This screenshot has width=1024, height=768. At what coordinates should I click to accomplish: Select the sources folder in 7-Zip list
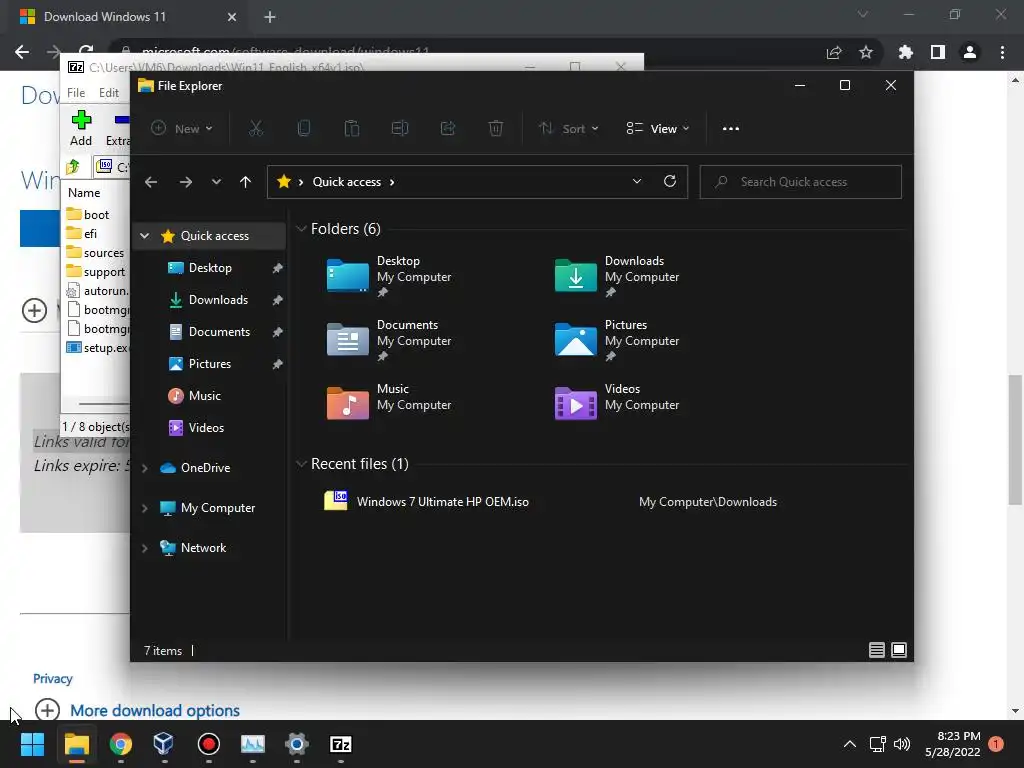(96, 253)
